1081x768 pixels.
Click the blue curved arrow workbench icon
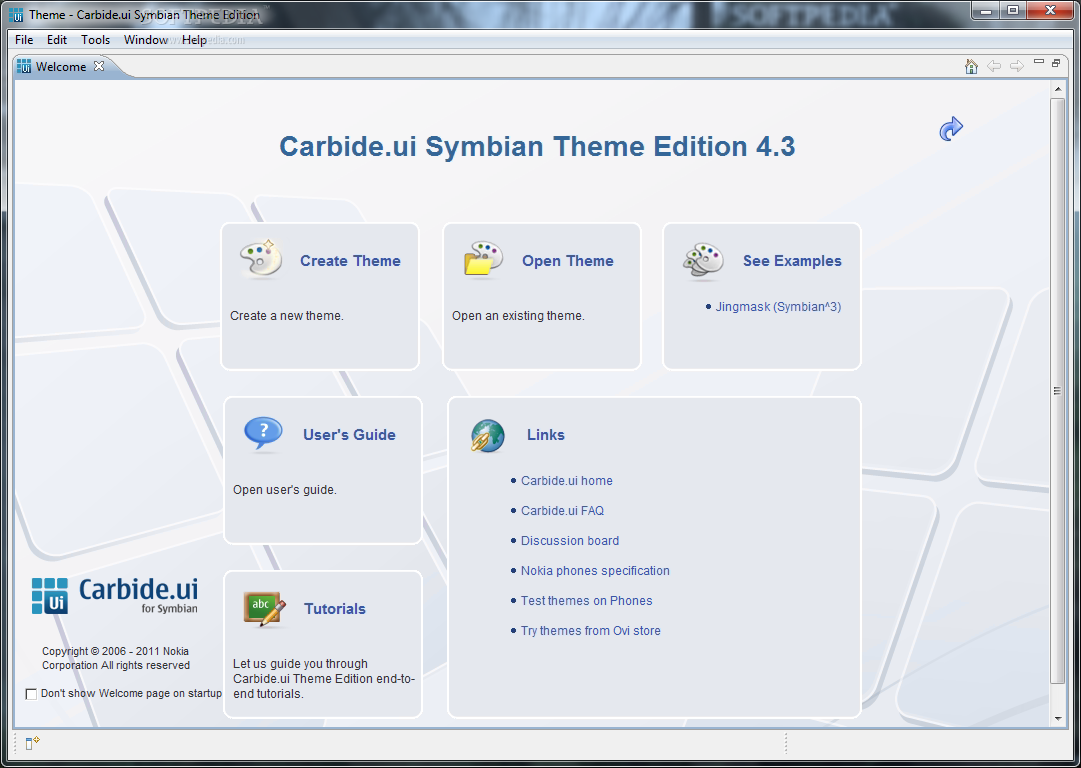coord(951,128)
